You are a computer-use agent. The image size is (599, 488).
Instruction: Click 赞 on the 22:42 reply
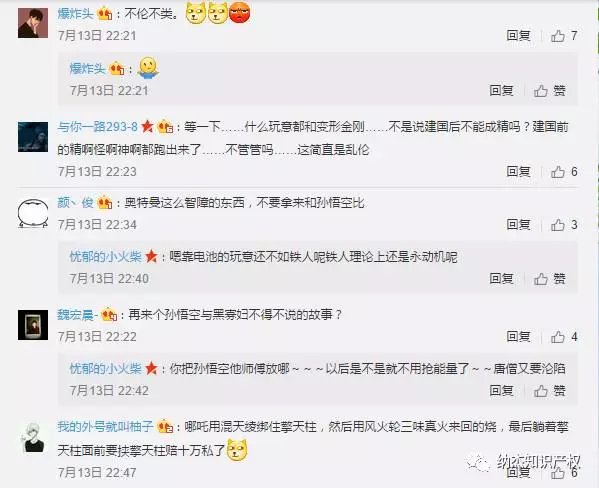549,391
